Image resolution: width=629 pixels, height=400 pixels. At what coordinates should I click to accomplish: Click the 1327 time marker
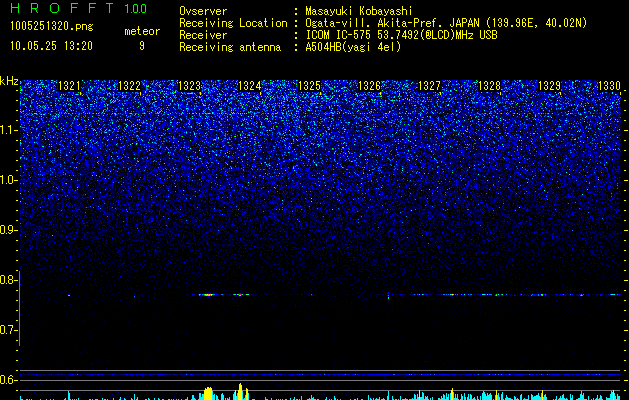[429, 86]
